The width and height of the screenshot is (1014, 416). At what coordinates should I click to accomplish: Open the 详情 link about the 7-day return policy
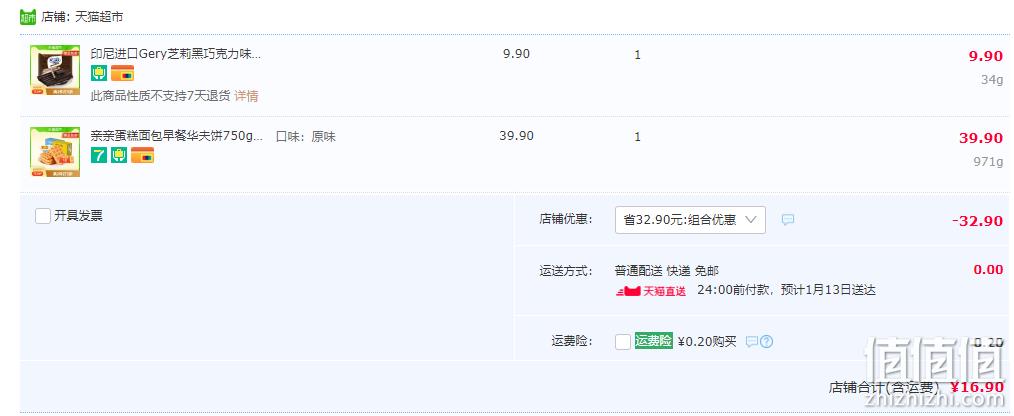[246, 96]
